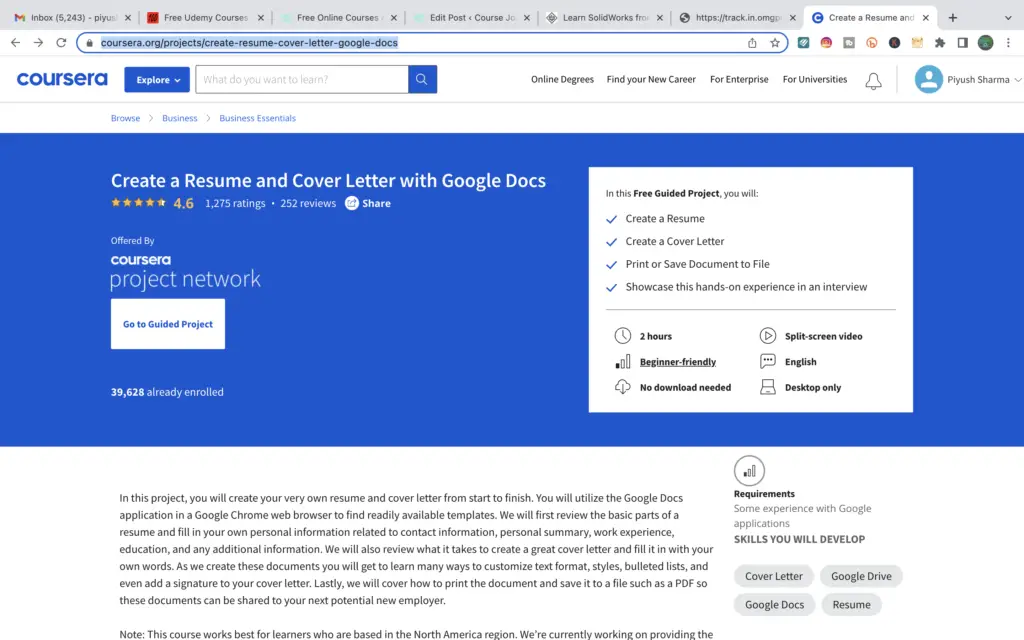Viewport: 1024px width, 640px height.
Task: Click the 1,275 ratings text
Action: pyautogui.click(x=235, y=203)
